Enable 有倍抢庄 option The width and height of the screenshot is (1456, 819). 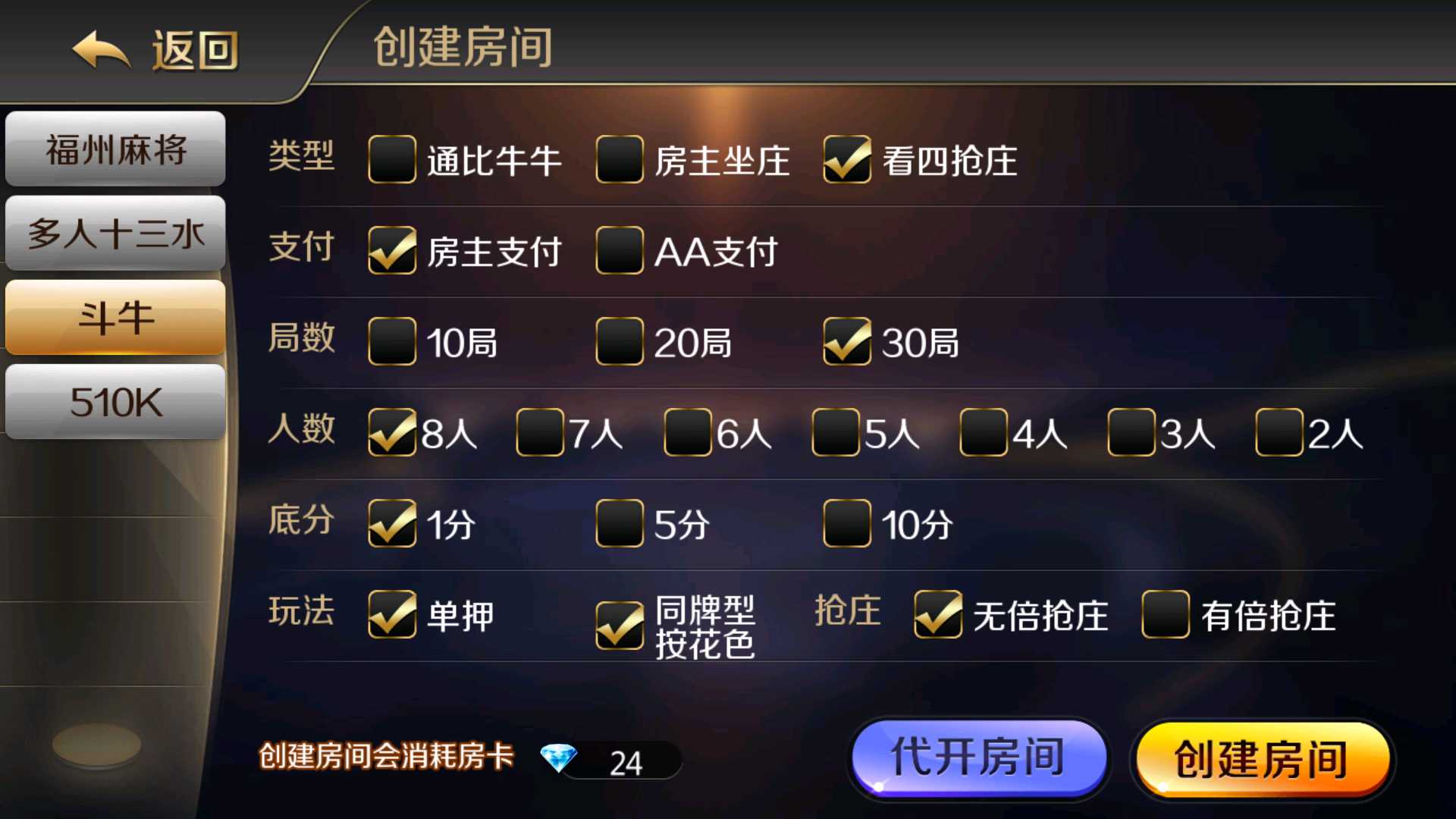pos(1166,614)
